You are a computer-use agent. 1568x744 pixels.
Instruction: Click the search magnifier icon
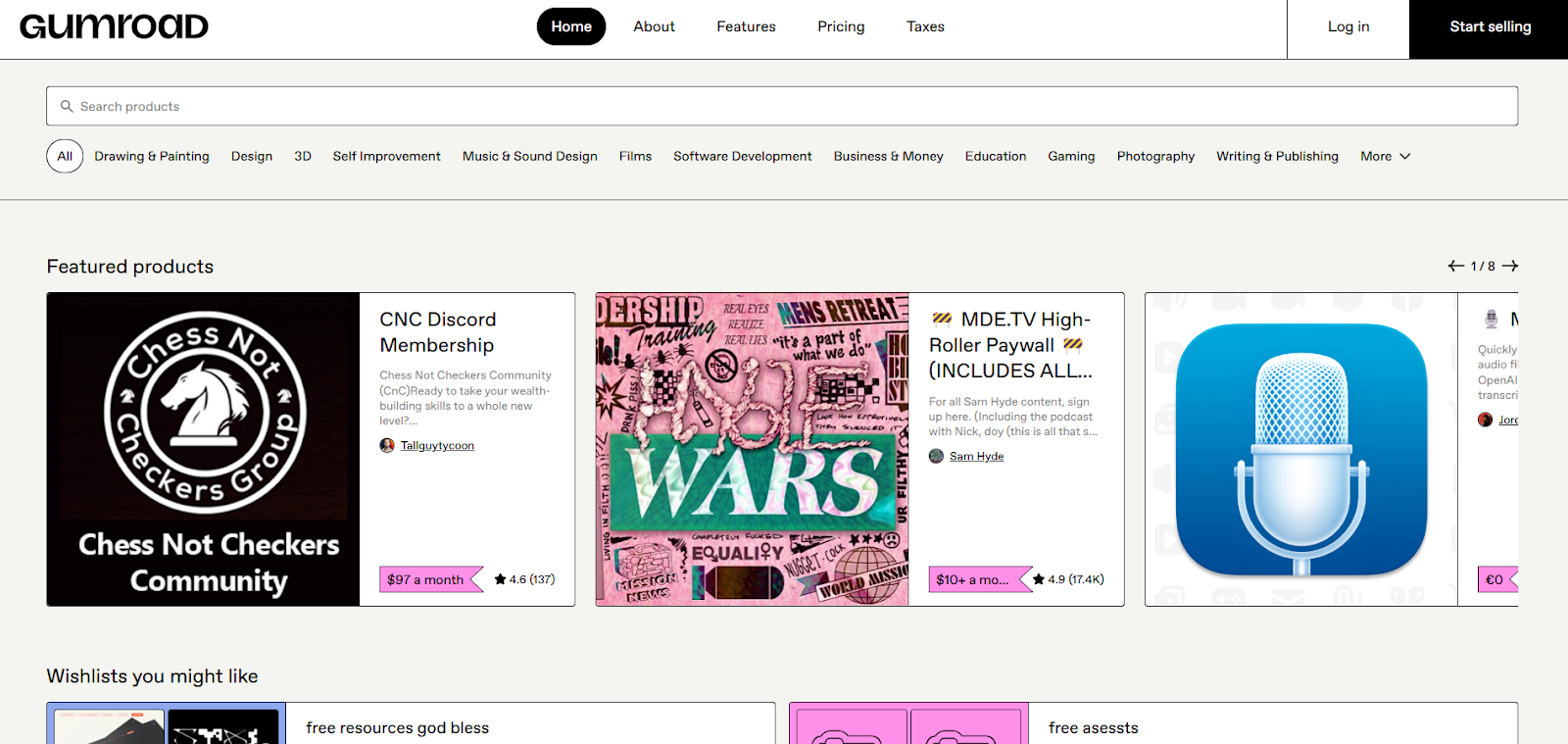pos(67,106)
